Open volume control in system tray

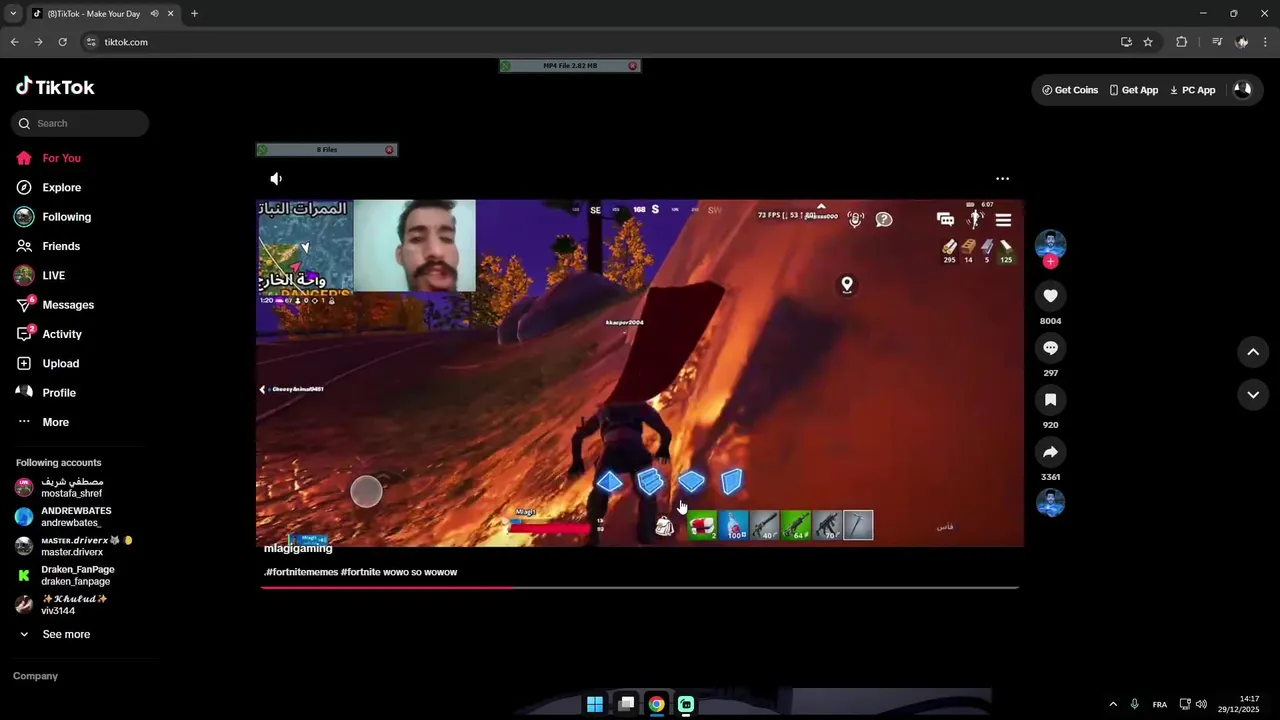(1201, 704)
